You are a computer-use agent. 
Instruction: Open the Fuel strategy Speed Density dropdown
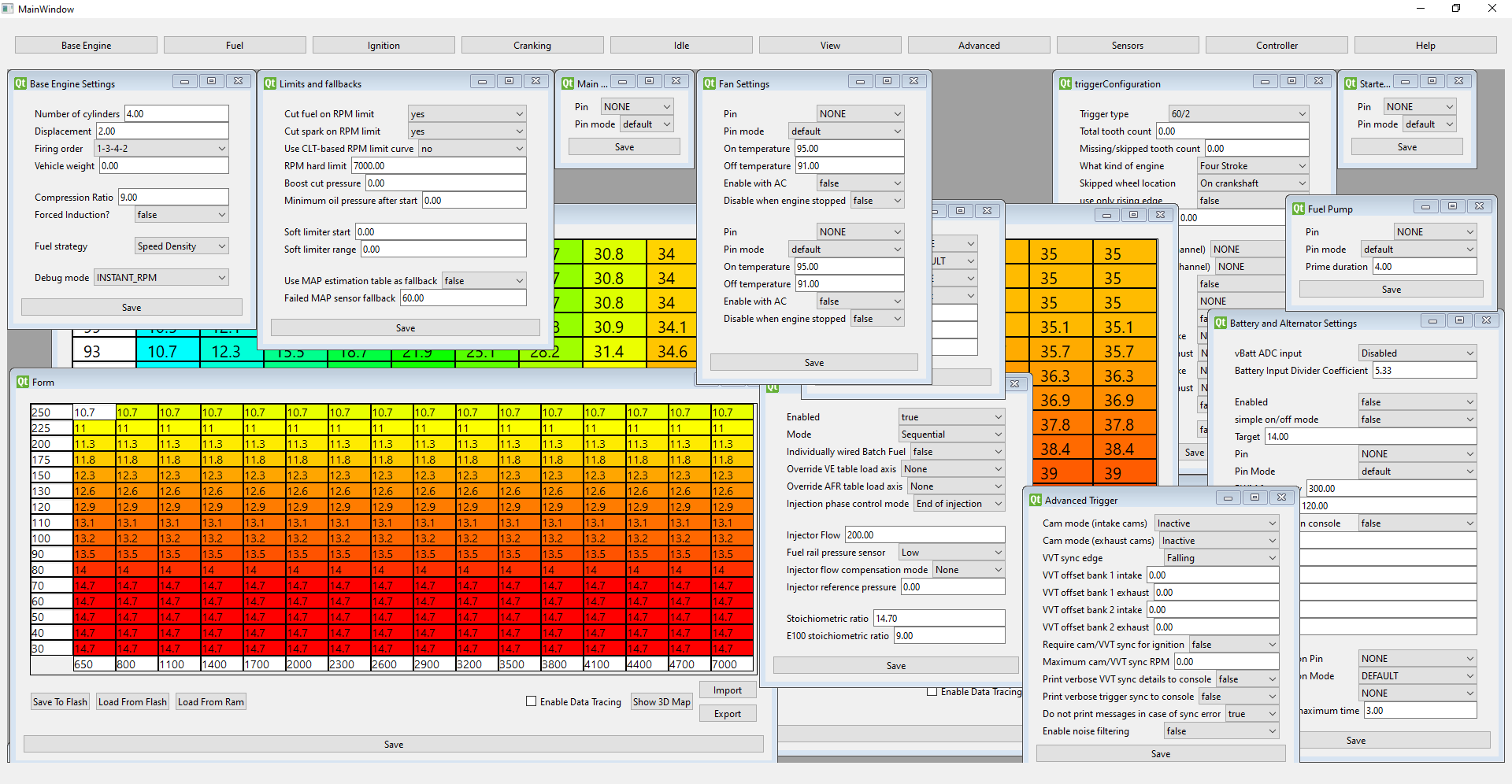point(181,246)
